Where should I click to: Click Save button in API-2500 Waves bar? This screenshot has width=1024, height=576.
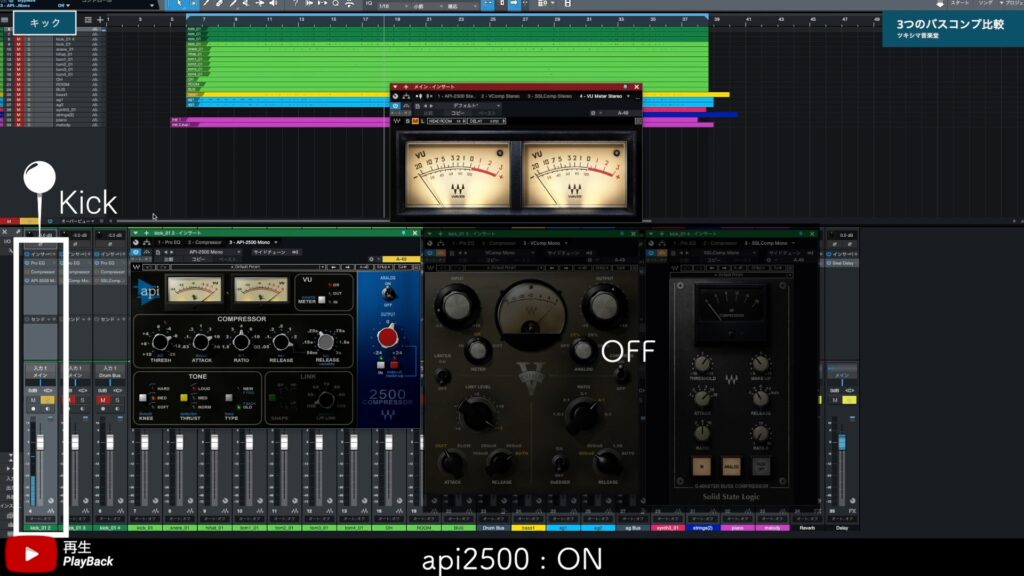point(402,267)
